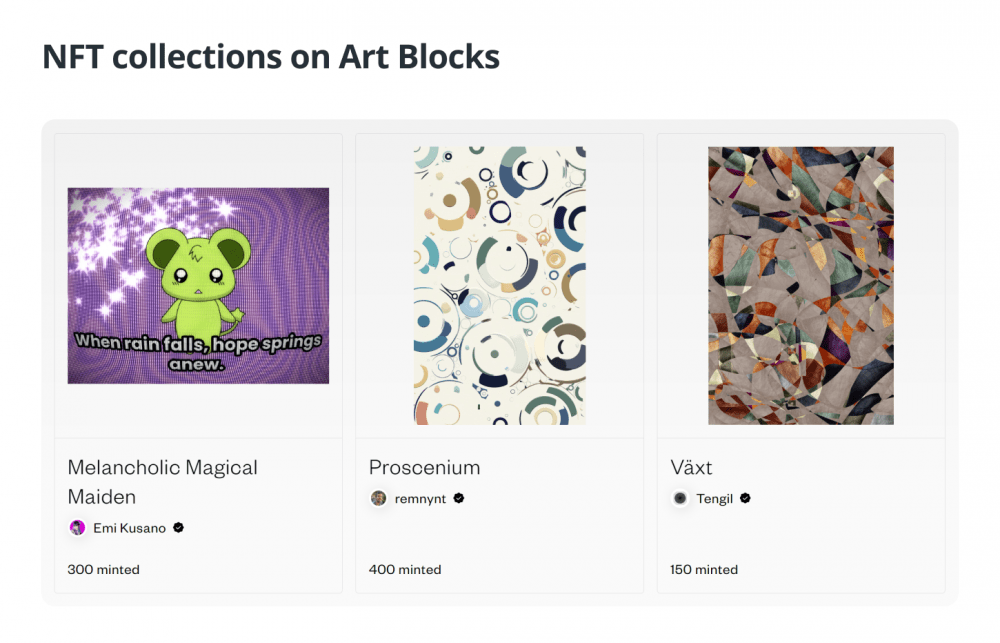Screen dimensions: 1000x643
Task: Open the Melancholic Magical Maiden collection title
Action: click(163, 482)
